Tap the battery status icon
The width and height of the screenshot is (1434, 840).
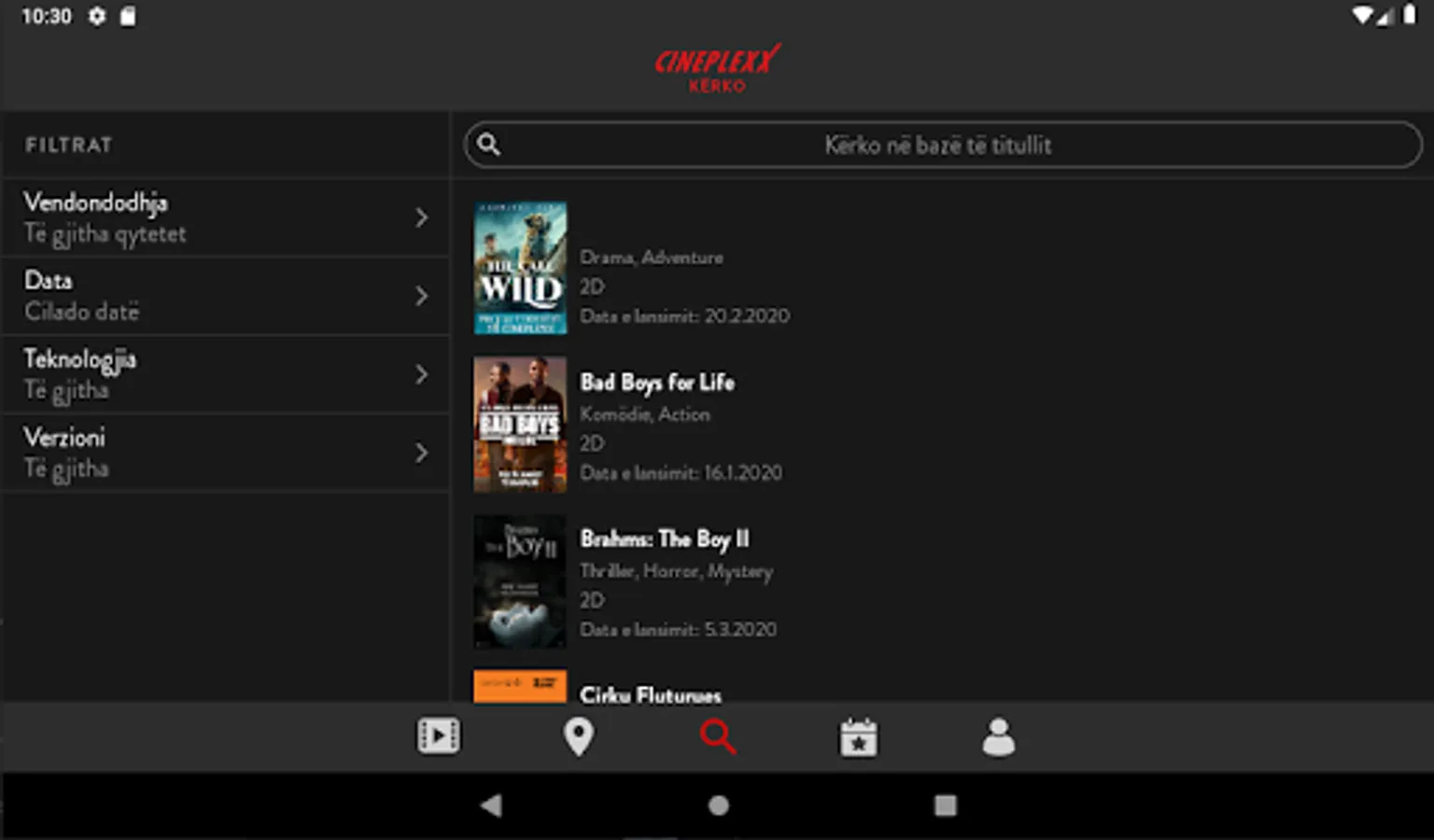1409,16
